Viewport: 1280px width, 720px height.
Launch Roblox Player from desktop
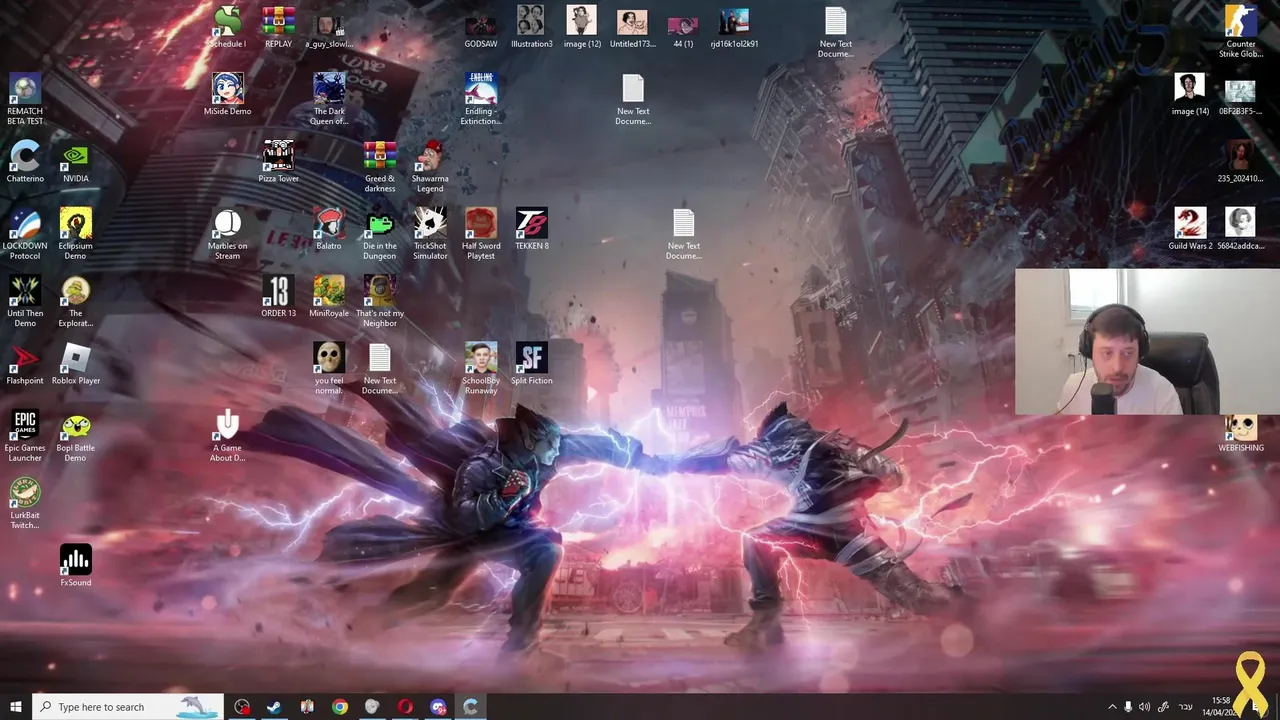76,362
